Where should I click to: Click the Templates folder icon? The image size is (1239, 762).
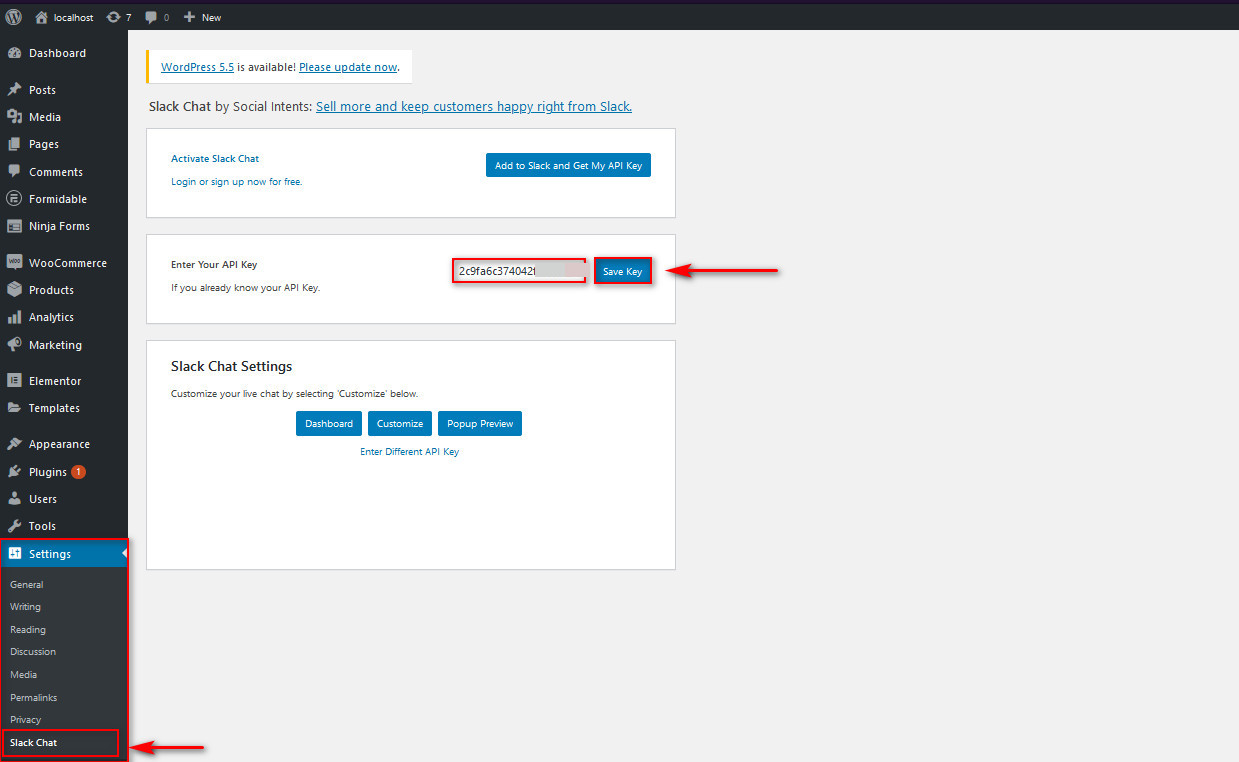(x=14, y=408)
